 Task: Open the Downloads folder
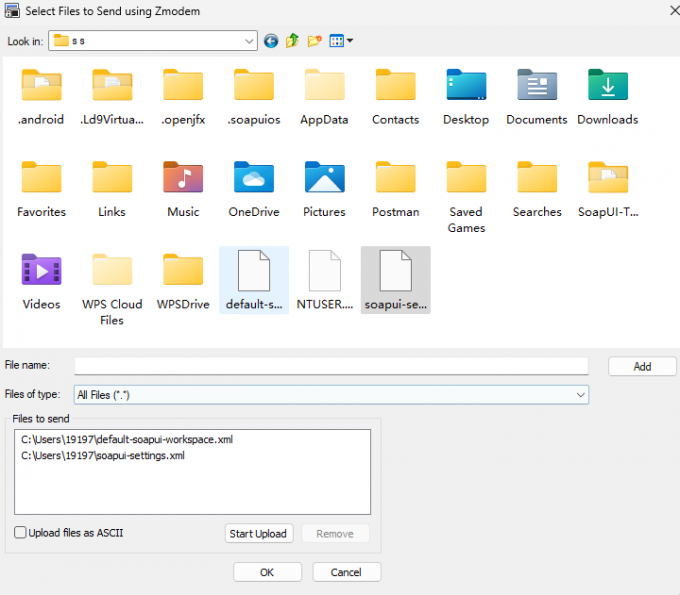click(x=608, y=98)
